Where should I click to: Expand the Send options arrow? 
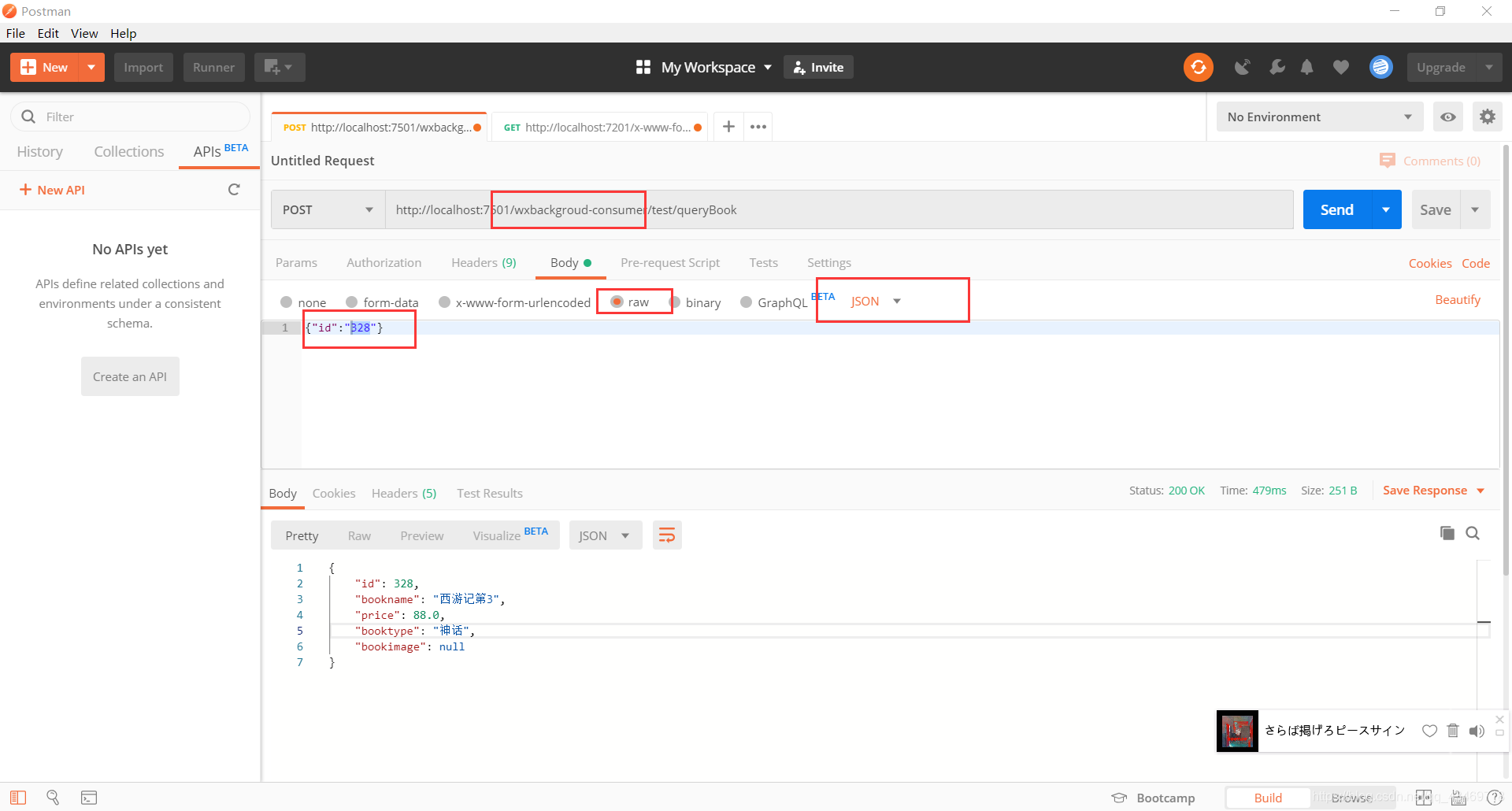click(1386, 209)
